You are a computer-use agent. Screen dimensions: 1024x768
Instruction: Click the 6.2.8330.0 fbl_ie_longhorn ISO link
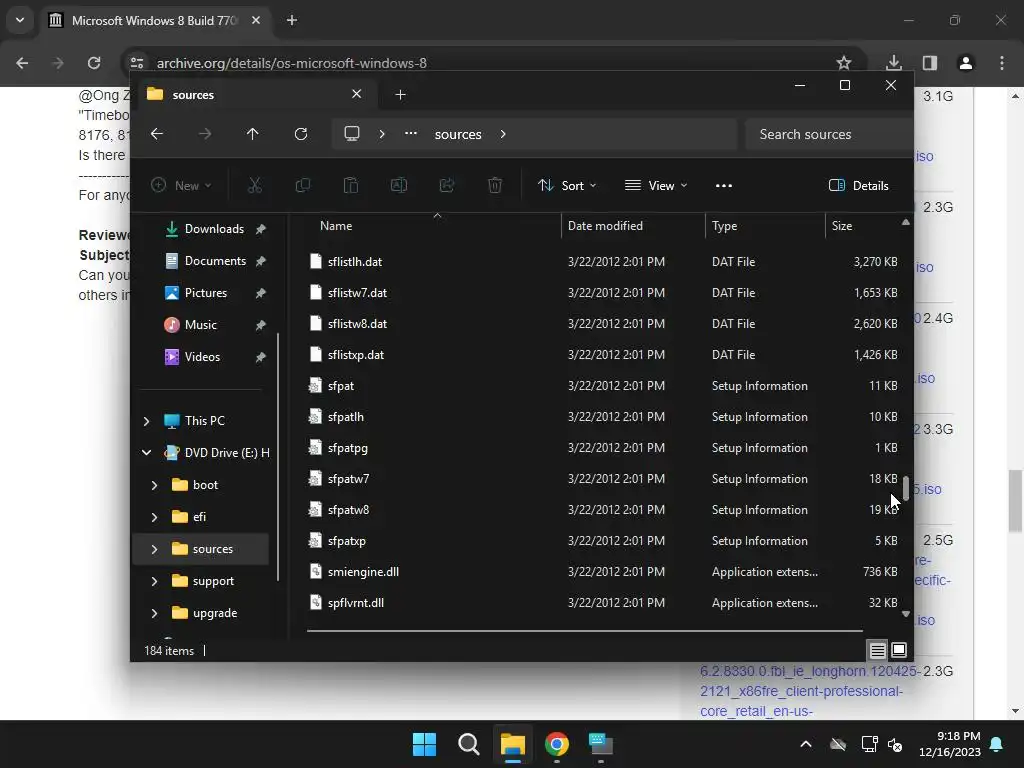[808, 691]
